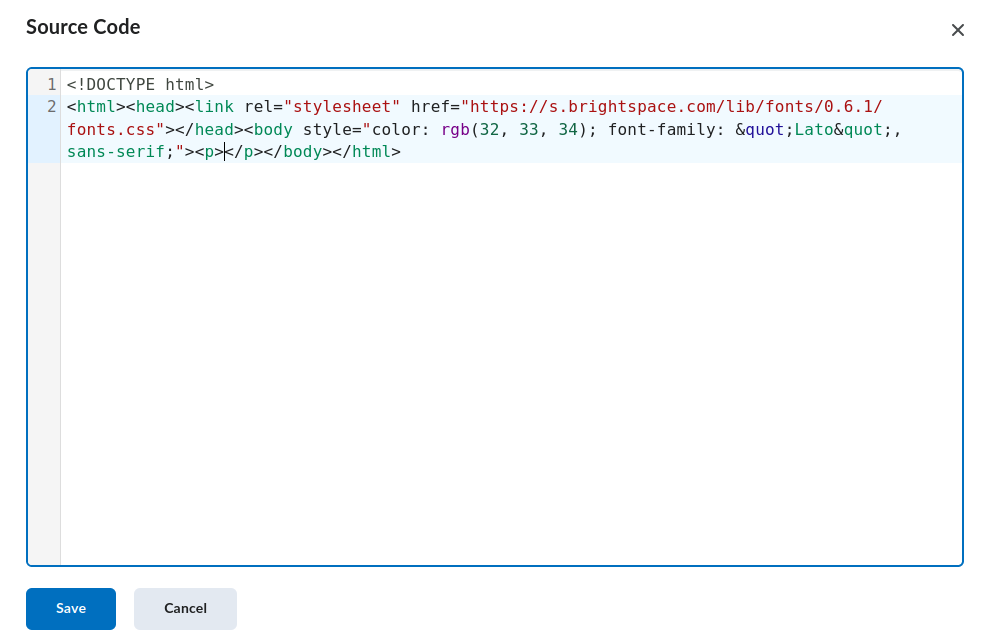Image resolution: width=985 pixels, height=632 pixels.
Task: Click the Lato font name
Action: (x=814, y=129)
